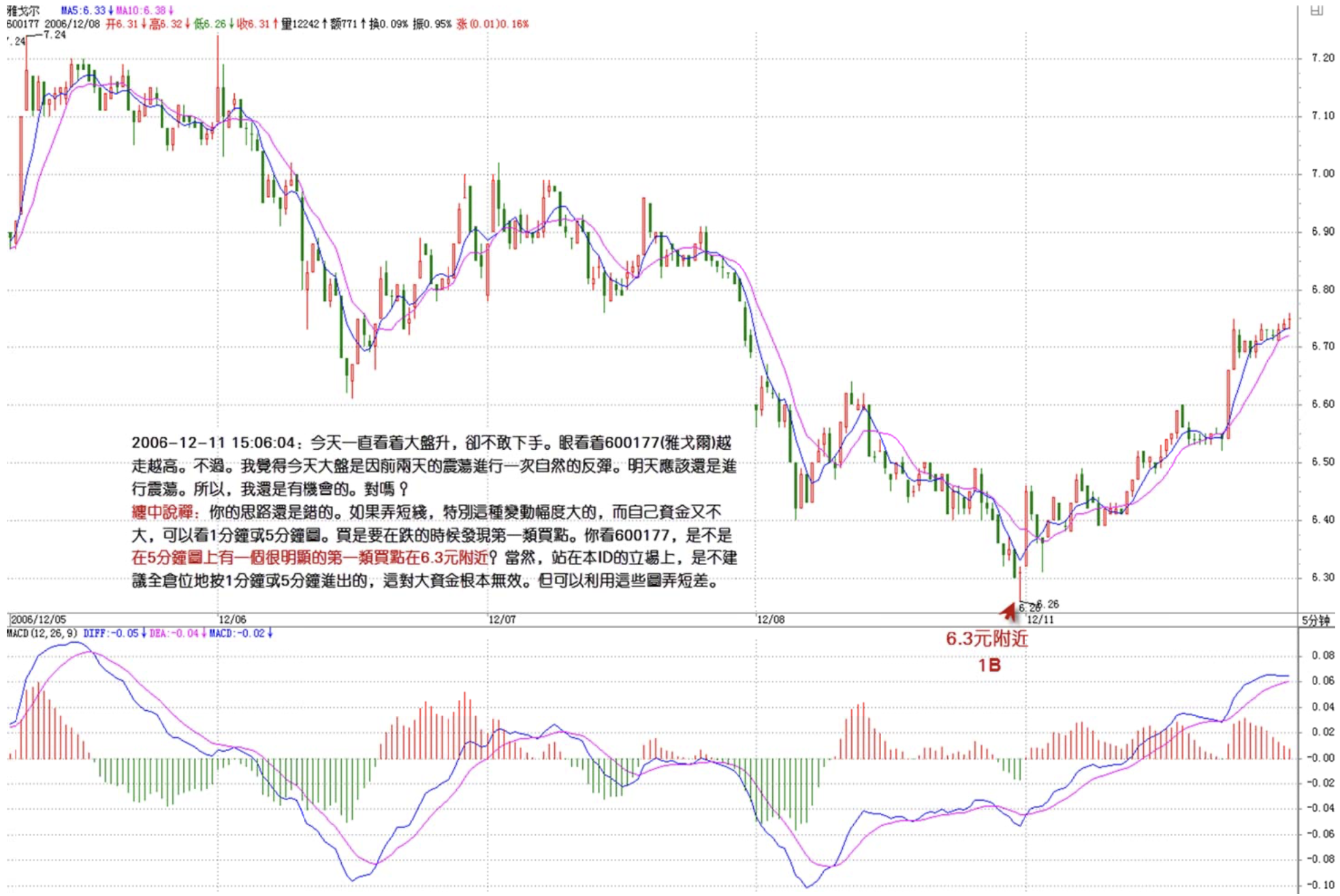The height and width of the screenshot is (896, 1340).
Task: Click the arrow next to DEA:-0.04
Action: click(204, 633)
